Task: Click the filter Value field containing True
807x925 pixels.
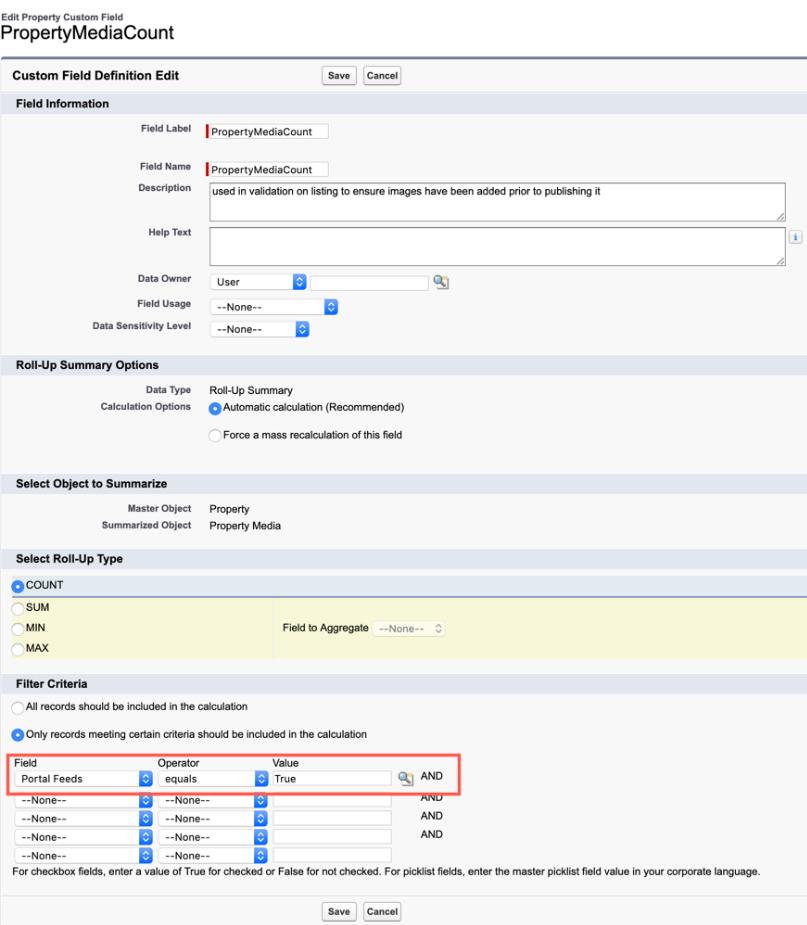Action: (332, 779)
